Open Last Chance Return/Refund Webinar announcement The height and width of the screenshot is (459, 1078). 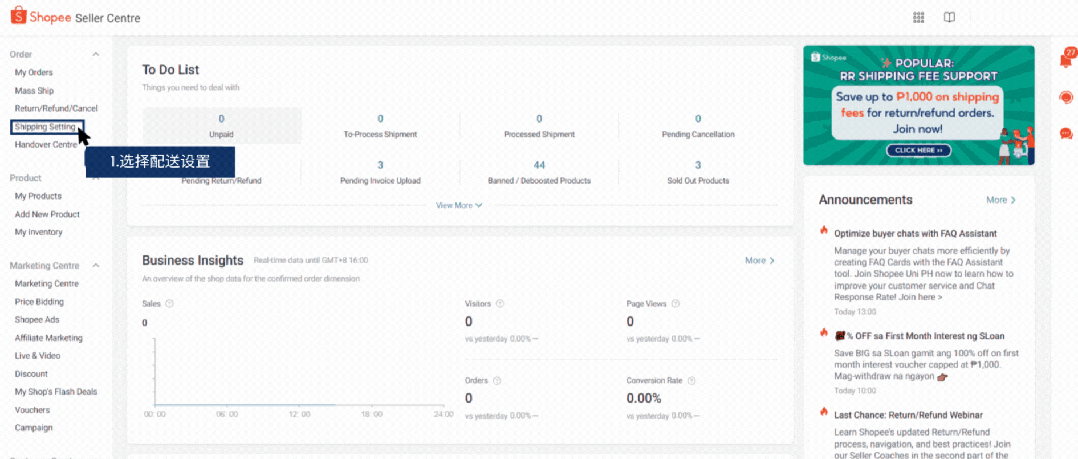(908, 415)
